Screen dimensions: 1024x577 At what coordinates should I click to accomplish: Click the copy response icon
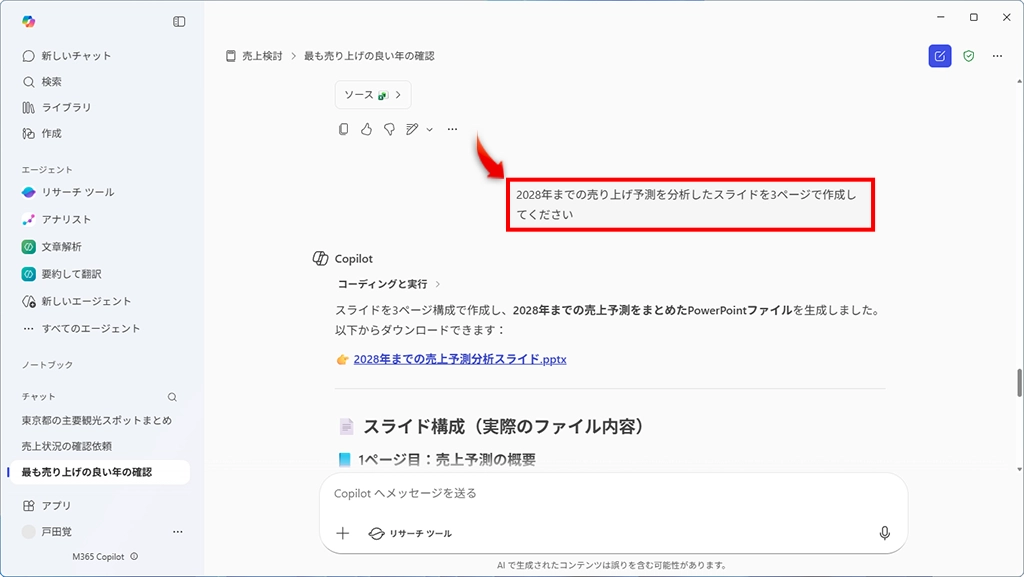pyautogui.click(x=344, y=129)
